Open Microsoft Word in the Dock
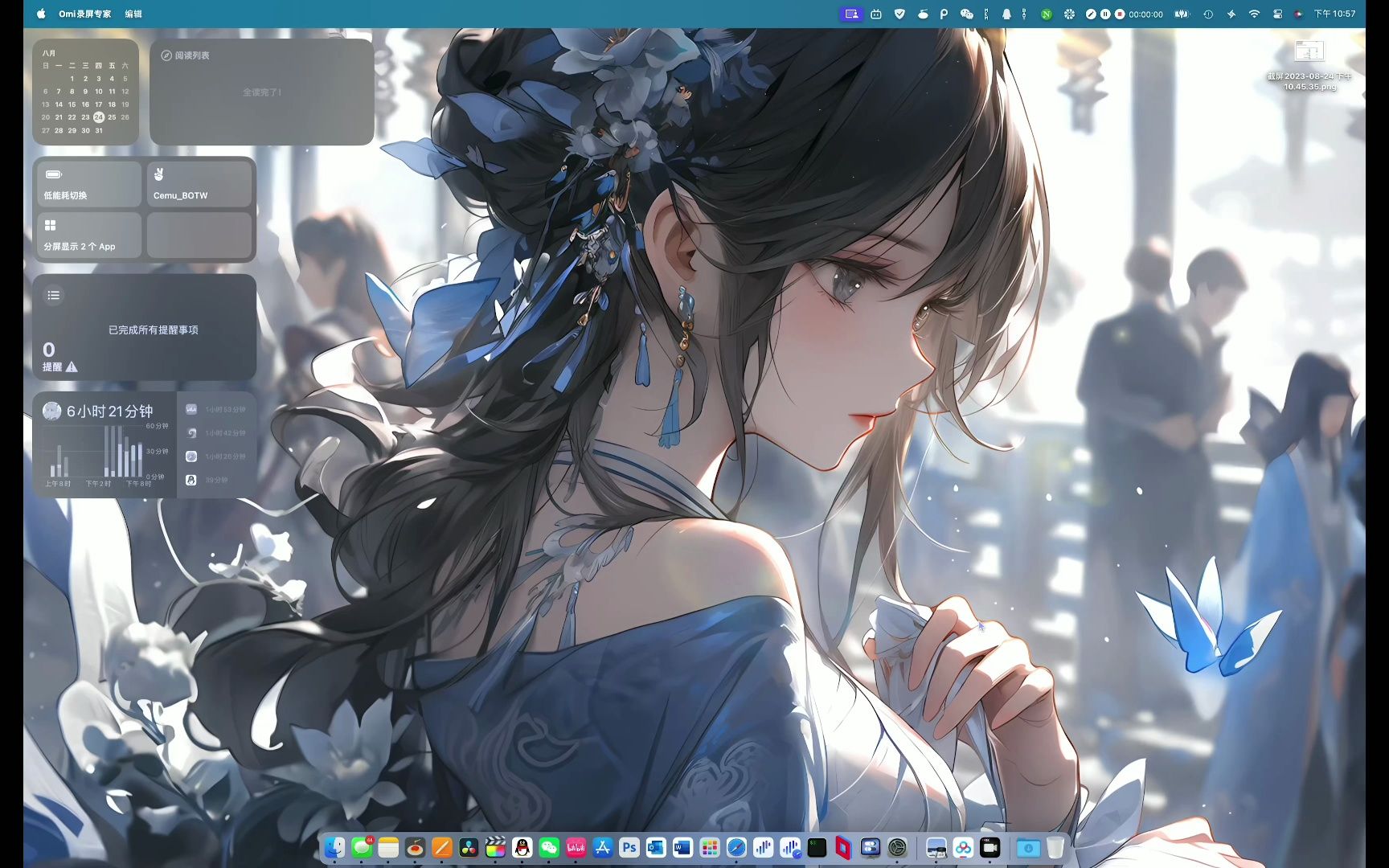Screen dimensions: 1389x868 click(x=682, y=847)
